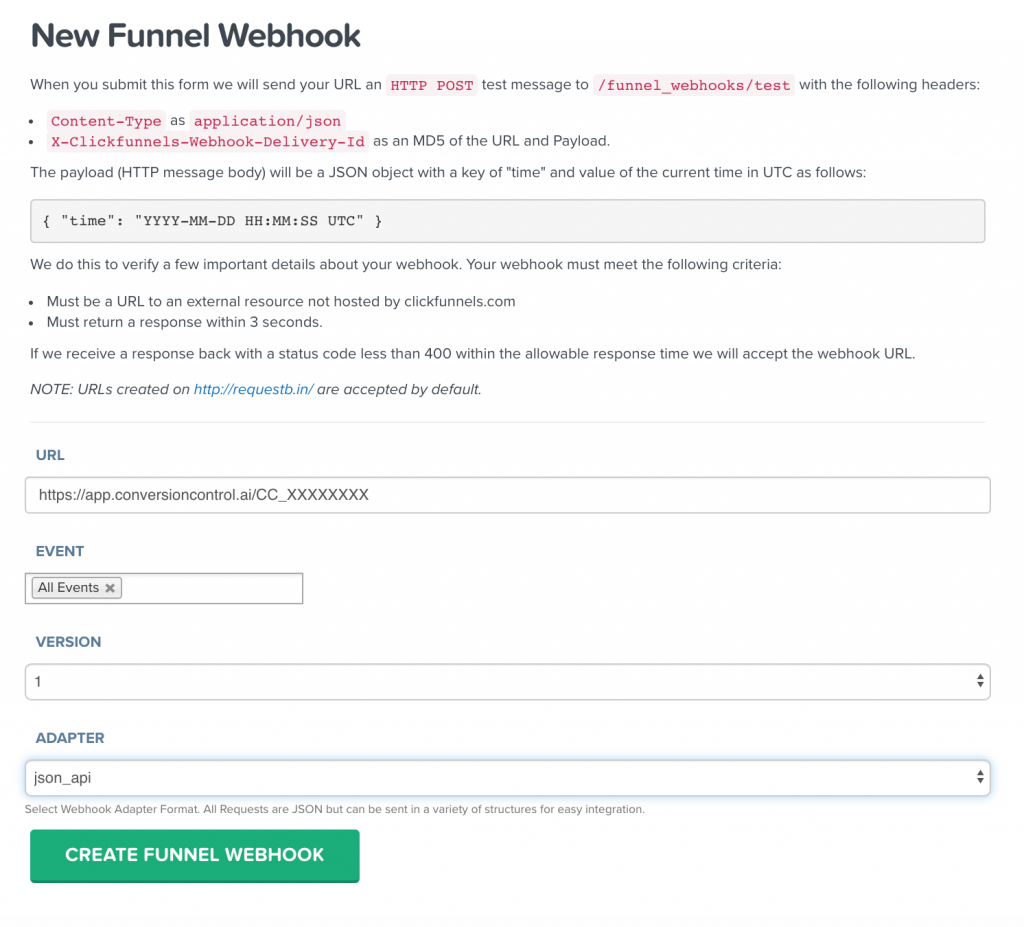Viewport: 1024px width, 927px height.
Task: Click the Content-Type header code text
Action: point(106,121)
